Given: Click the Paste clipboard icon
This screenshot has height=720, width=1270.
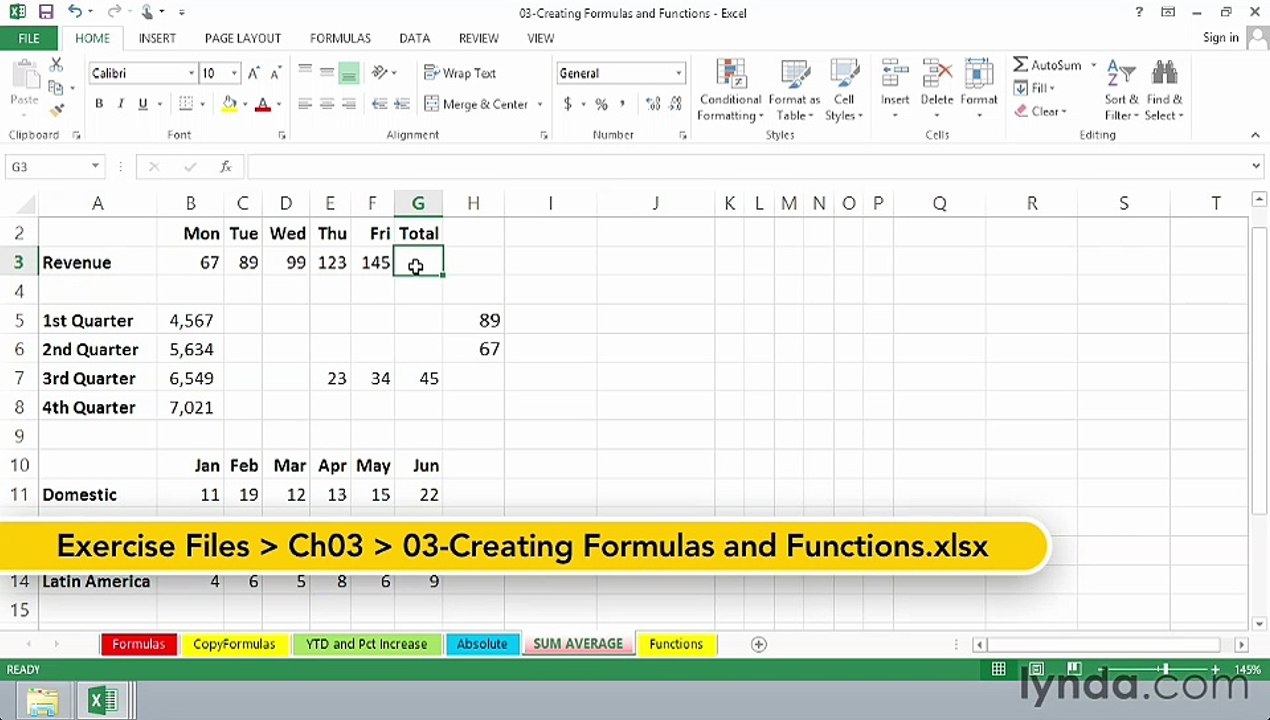Looking at the screenshot, I should coord(24,77).
